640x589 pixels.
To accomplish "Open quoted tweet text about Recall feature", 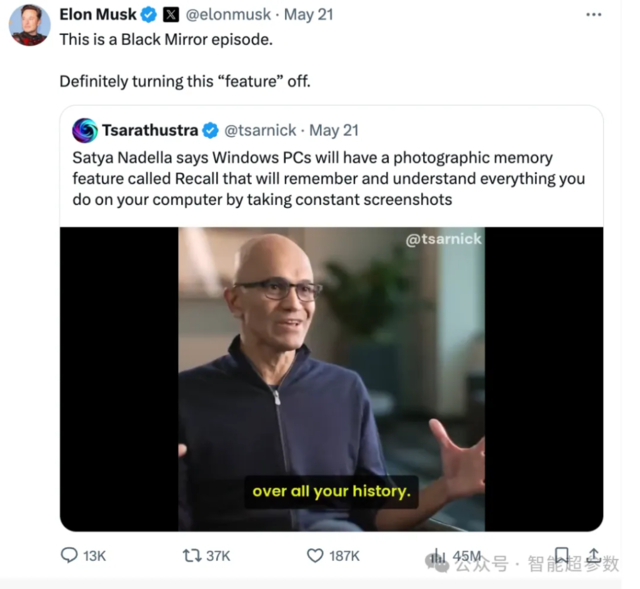I will 329,179.
